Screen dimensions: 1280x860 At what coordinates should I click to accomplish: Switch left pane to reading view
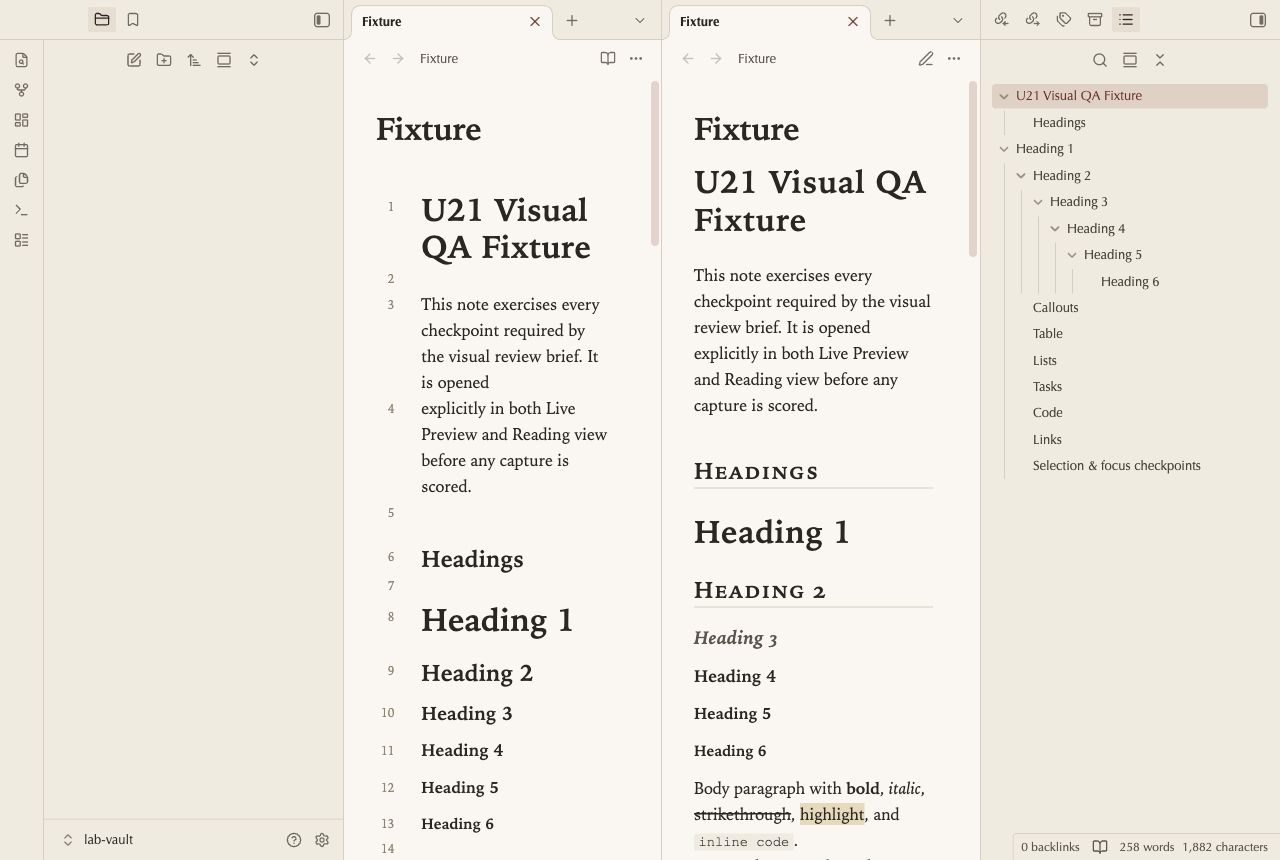[x=608, y=58]
